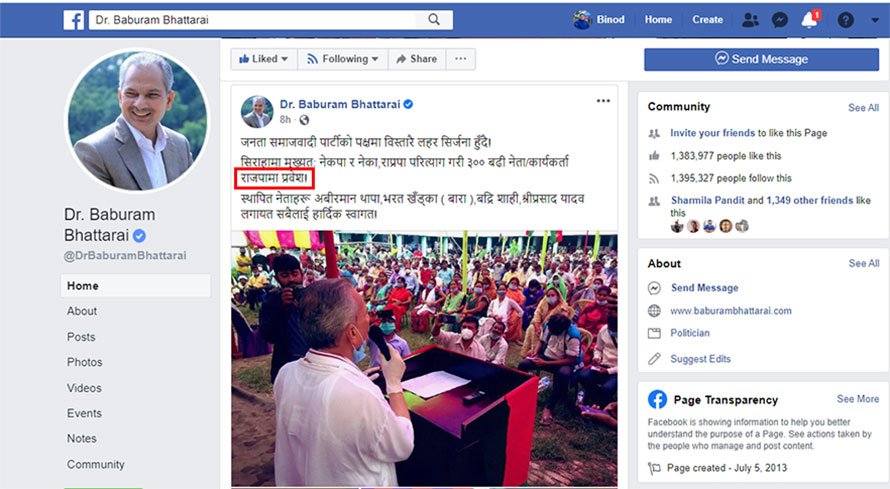Open the help question mark icon
The width and height of the screenshot is (890, 489).
[846, 20]
